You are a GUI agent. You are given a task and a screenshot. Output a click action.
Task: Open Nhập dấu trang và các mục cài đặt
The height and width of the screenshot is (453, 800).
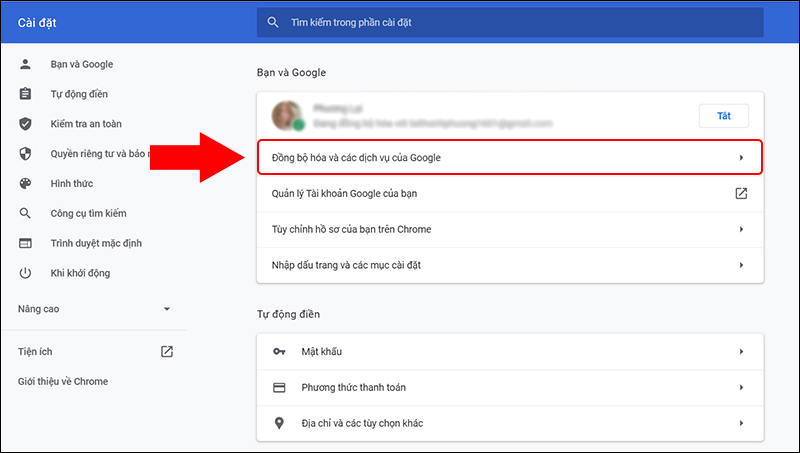pyautogui.click(x=510, y=265)
